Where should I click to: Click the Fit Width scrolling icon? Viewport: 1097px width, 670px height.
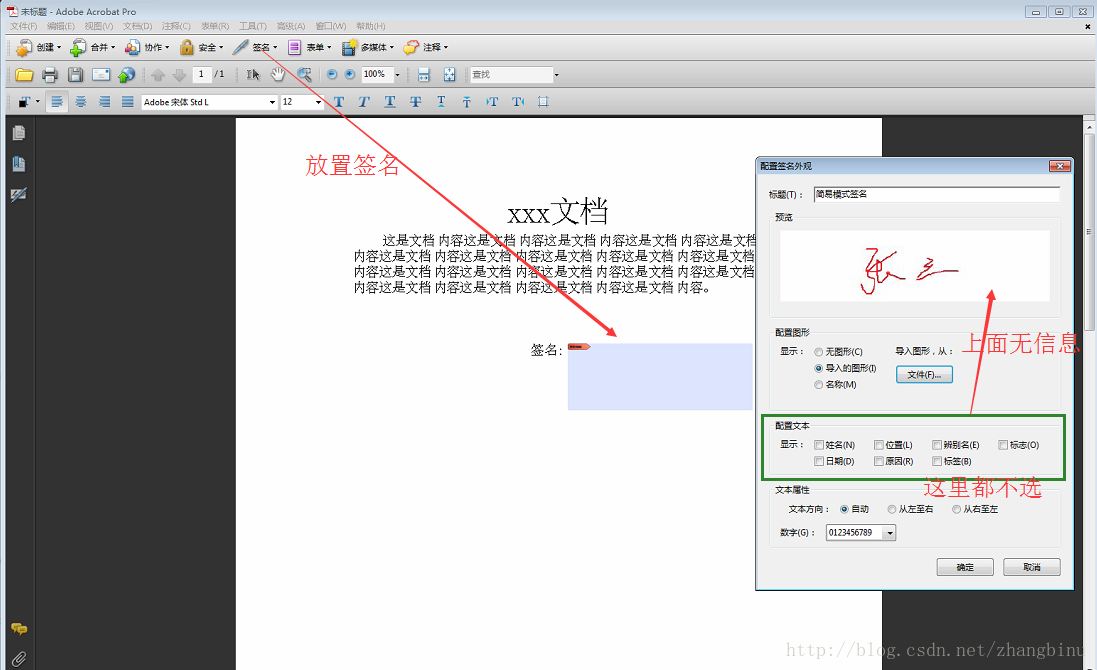[423, 74]
